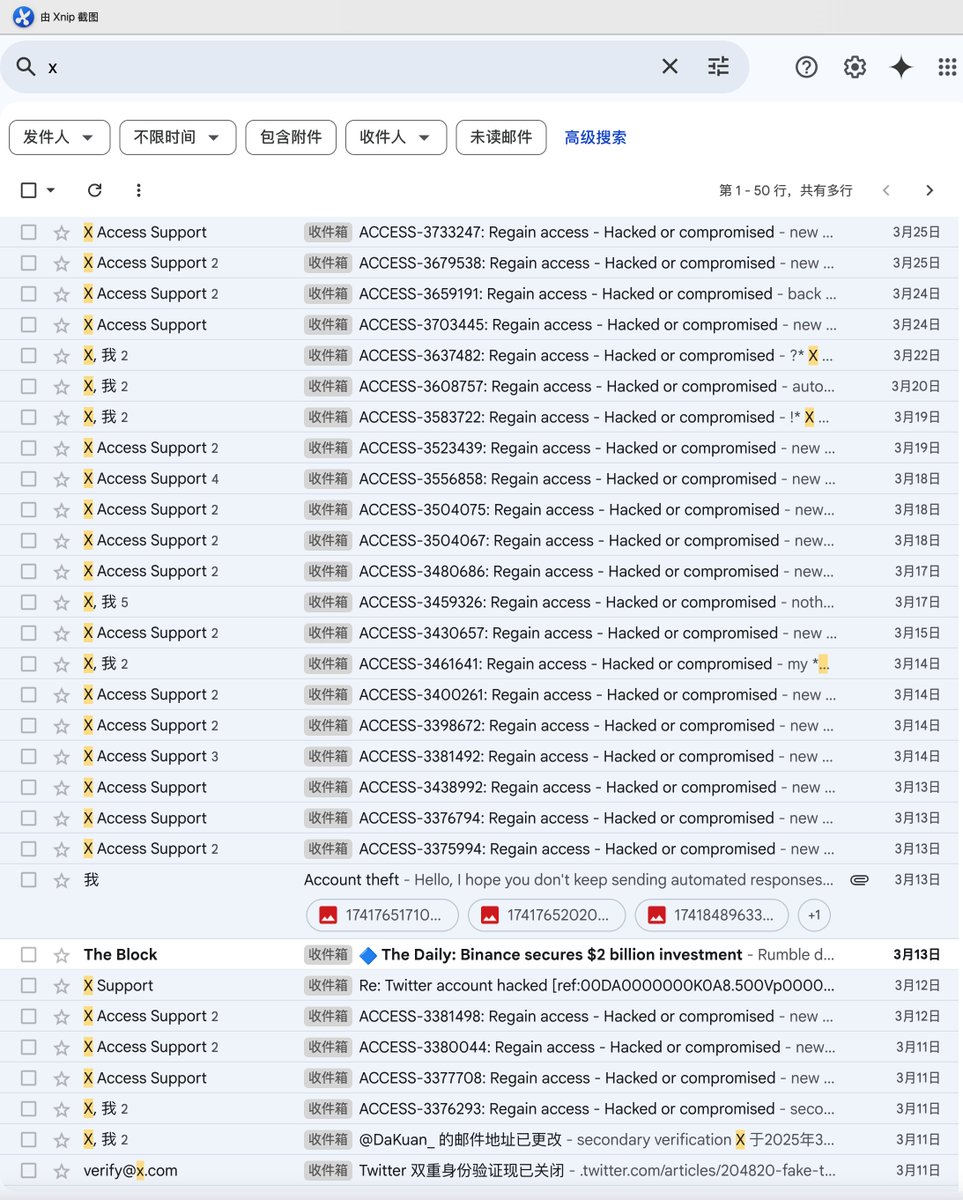Star the ACCESS-3733247 email
963x1200 pixels.
62,232
